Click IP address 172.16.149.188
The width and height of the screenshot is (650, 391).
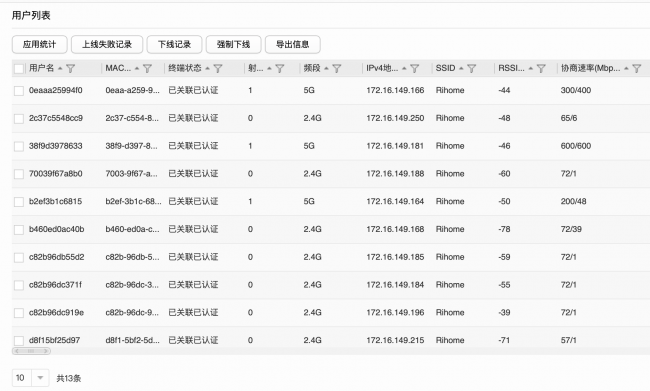[395, 174]
